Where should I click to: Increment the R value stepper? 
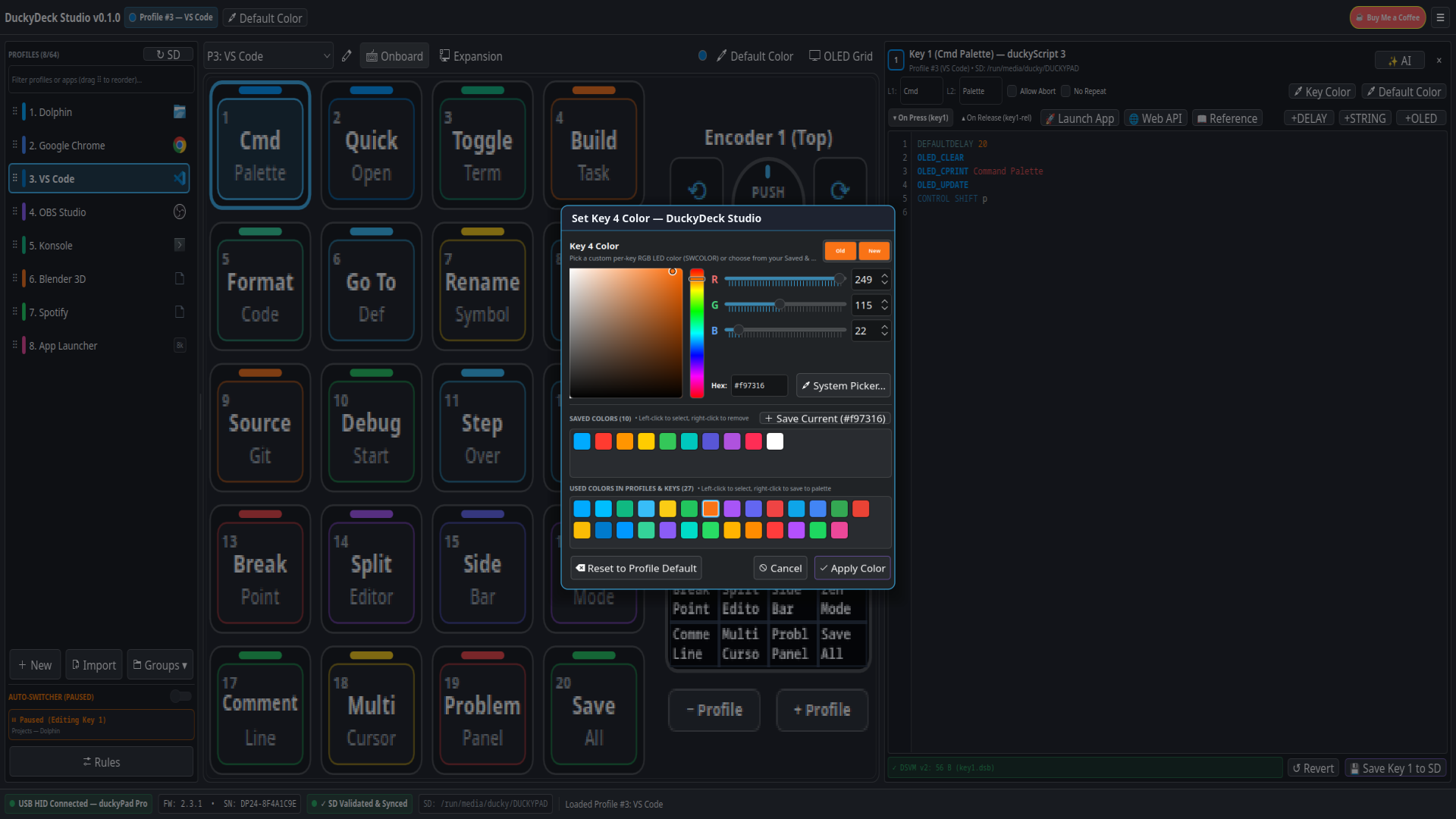(884, 276)
